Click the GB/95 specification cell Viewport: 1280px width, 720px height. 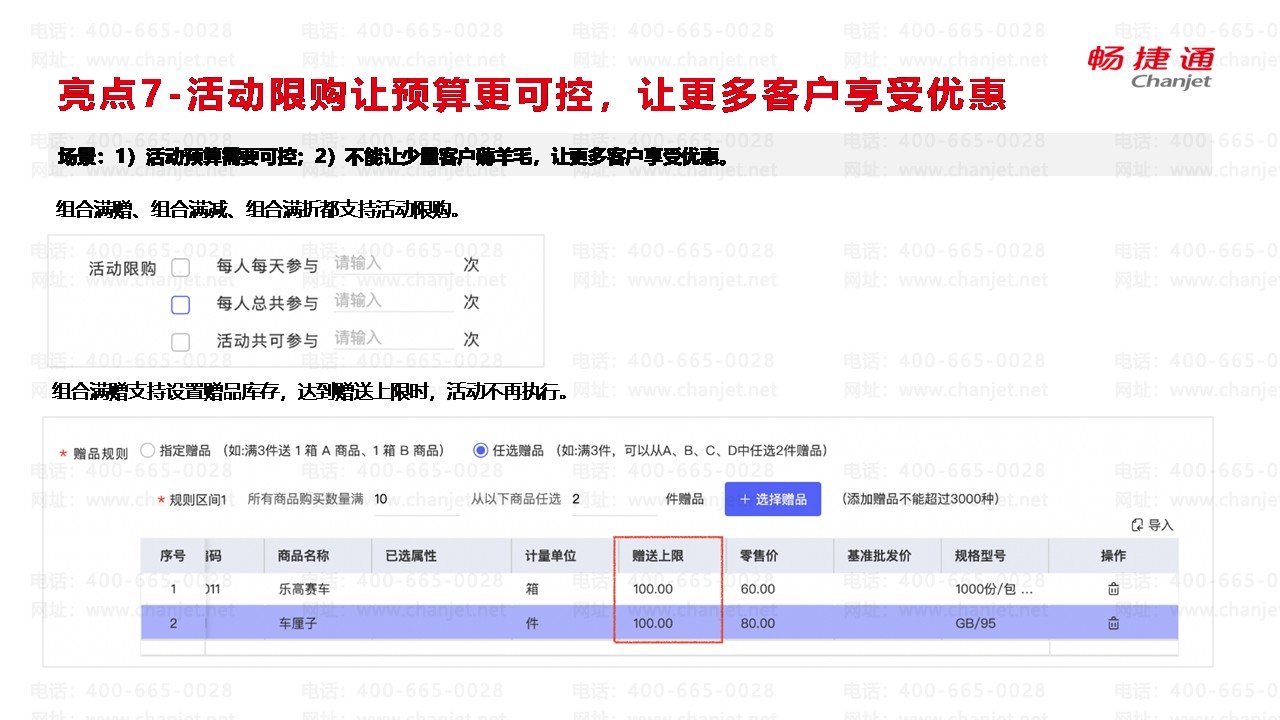point(977,623)
